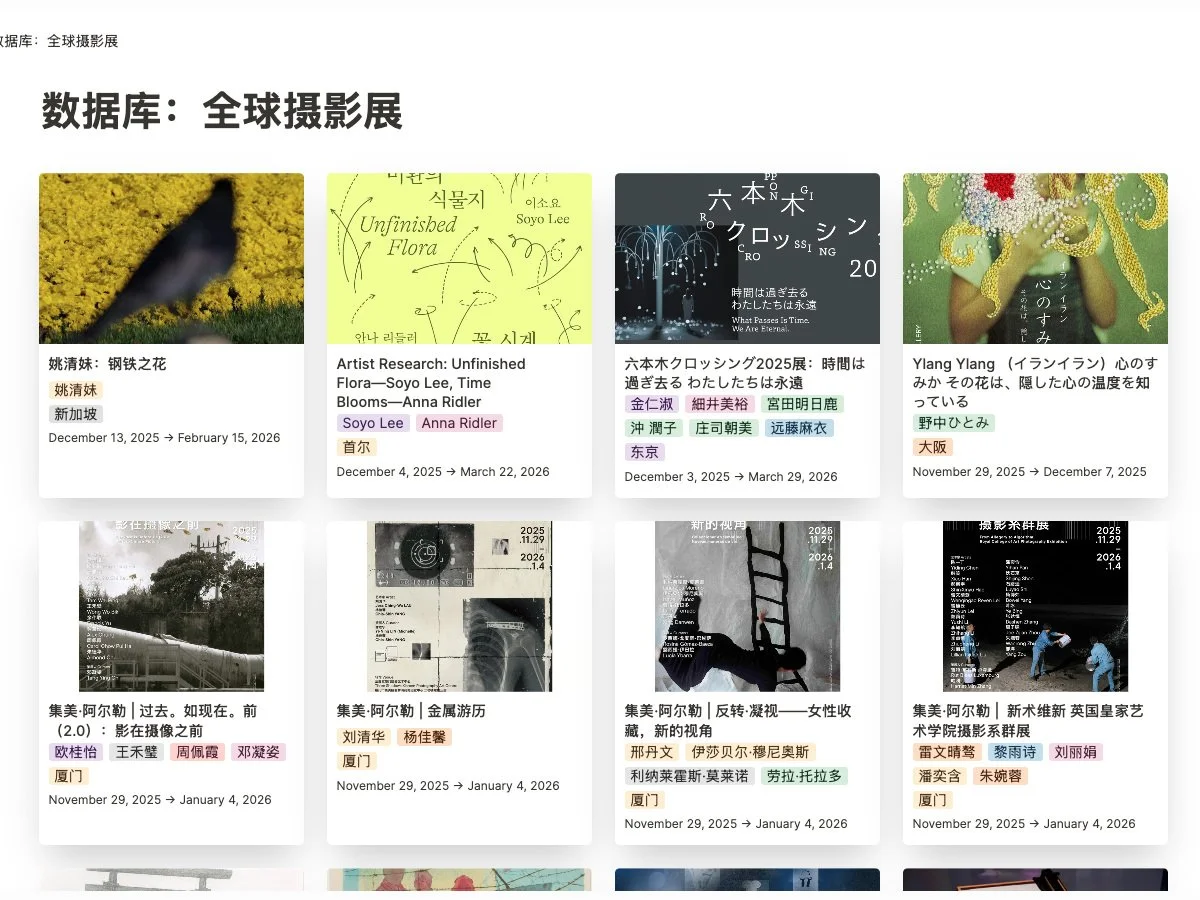Select the 沖 潤子 artist tag
The width and height of the screenshot is (1200, 900).
[653, 429]
